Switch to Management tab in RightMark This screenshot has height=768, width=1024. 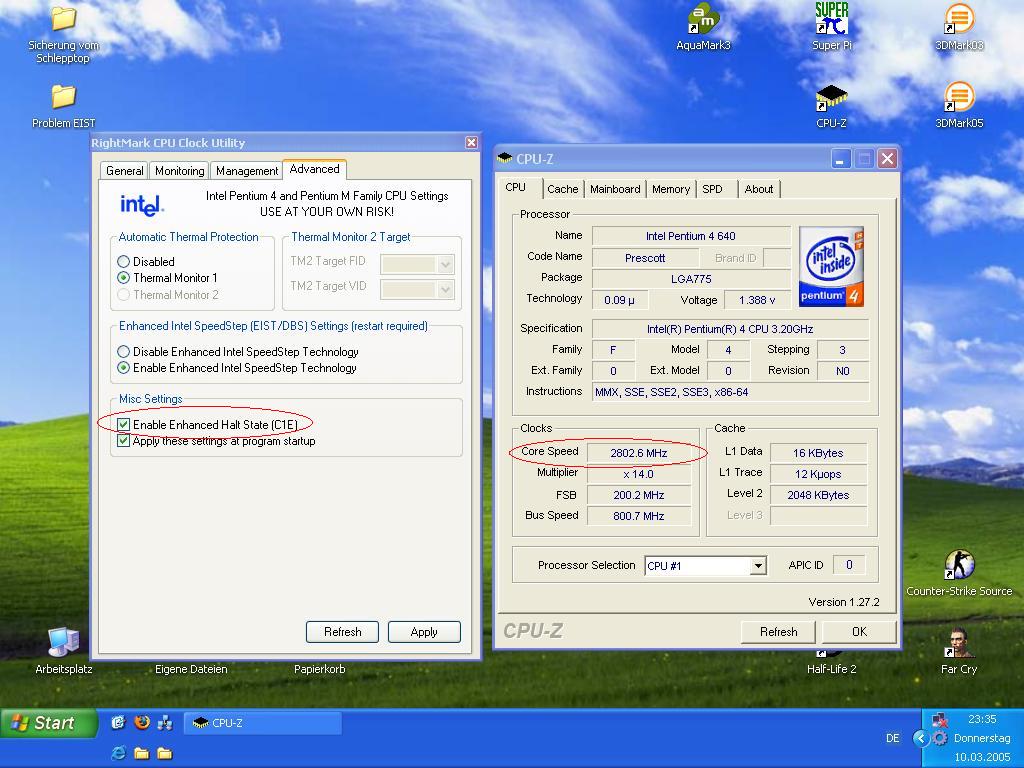[247, 170]
